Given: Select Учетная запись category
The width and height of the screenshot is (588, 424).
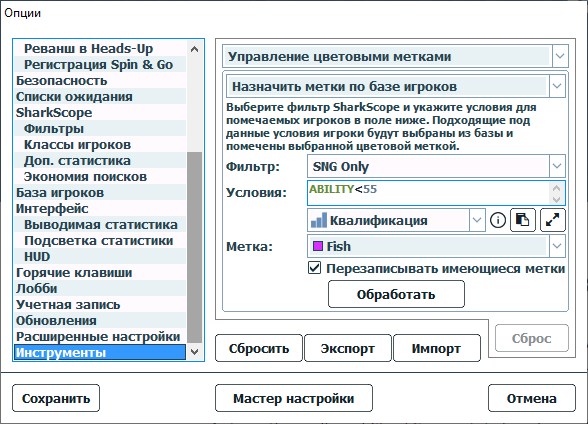Looking at the screenshot, I should [x=100, y=305].
